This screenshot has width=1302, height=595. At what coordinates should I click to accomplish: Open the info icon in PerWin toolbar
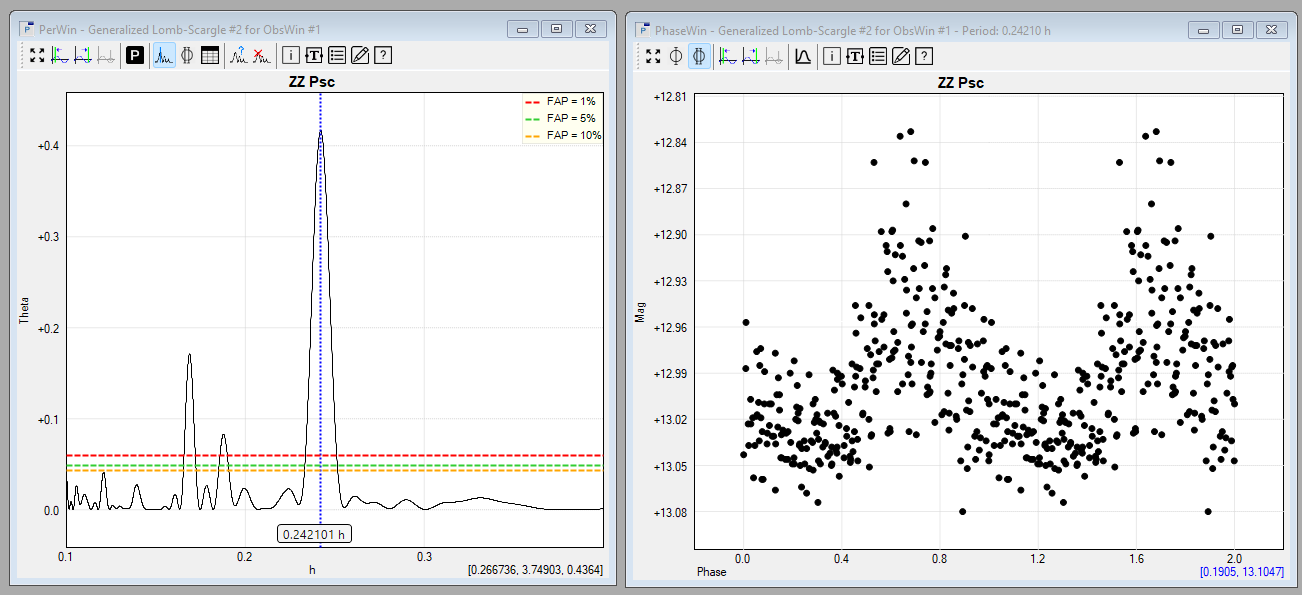pos(291,56)
